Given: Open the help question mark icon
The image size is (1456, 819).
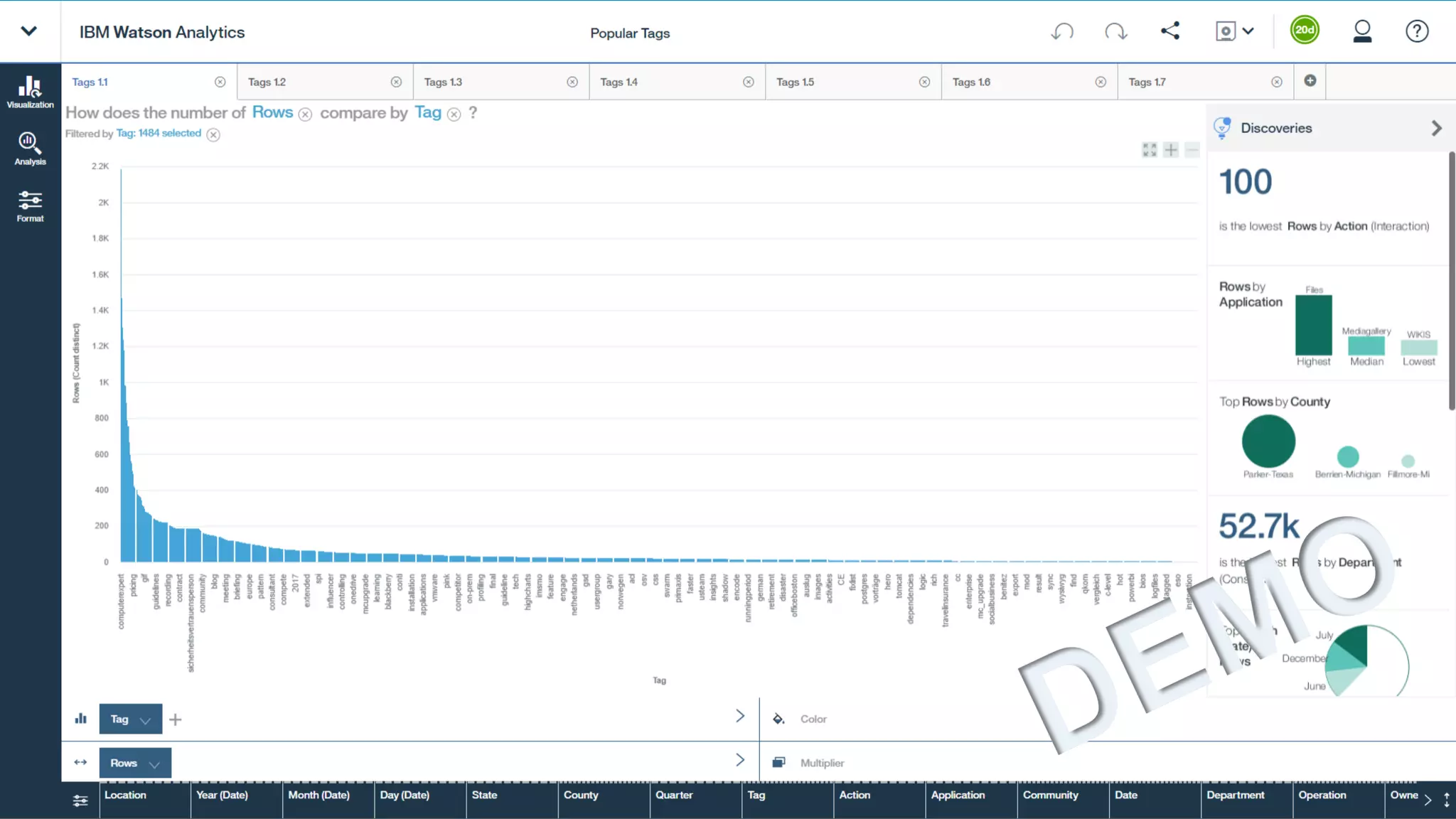Looking at the screenshot, I should click(1416, 31).
